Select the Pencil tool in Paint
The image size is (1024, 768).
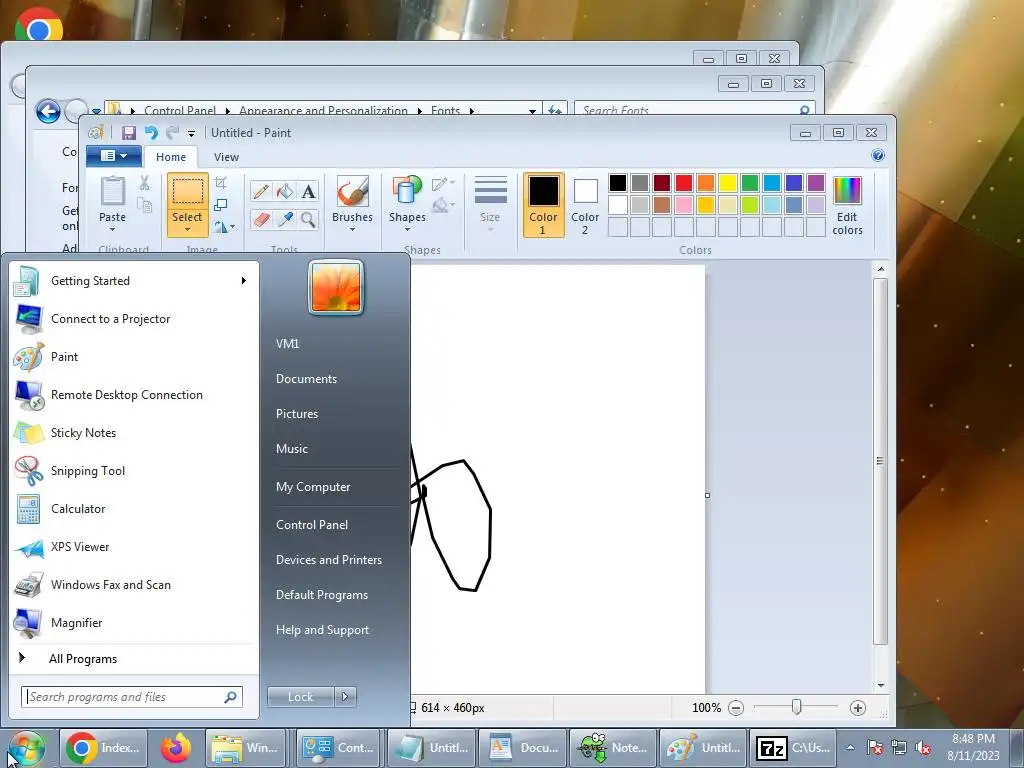tap(261, 191)
